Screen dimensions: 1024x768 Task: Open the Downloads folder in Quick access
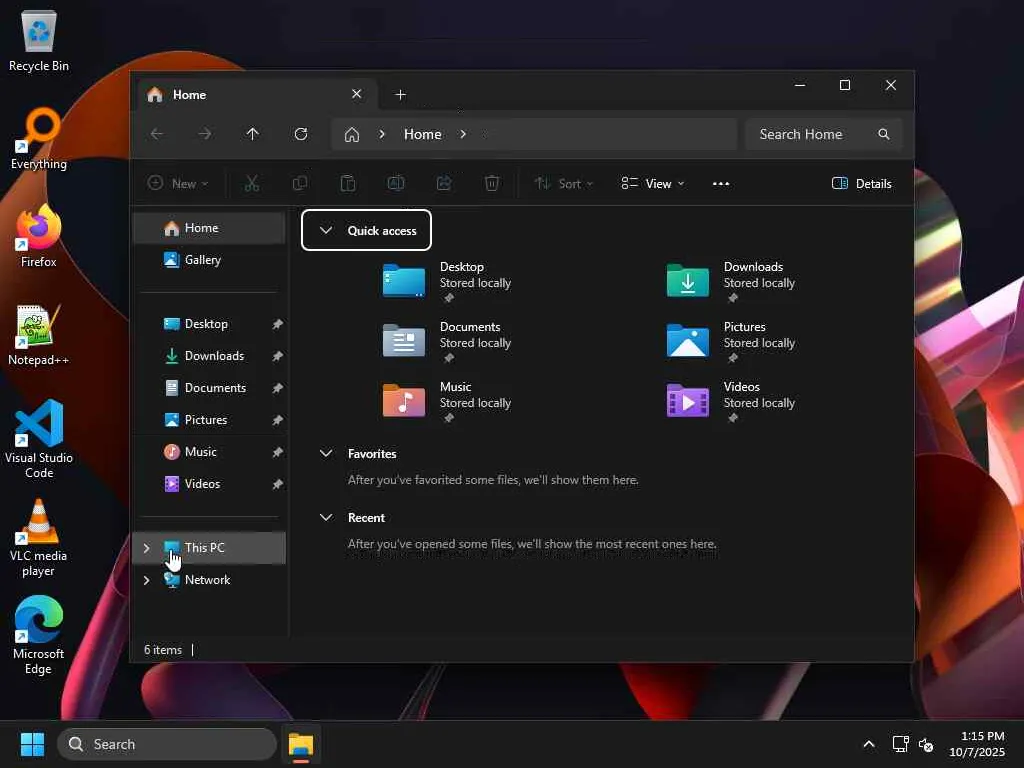(731, 281)
